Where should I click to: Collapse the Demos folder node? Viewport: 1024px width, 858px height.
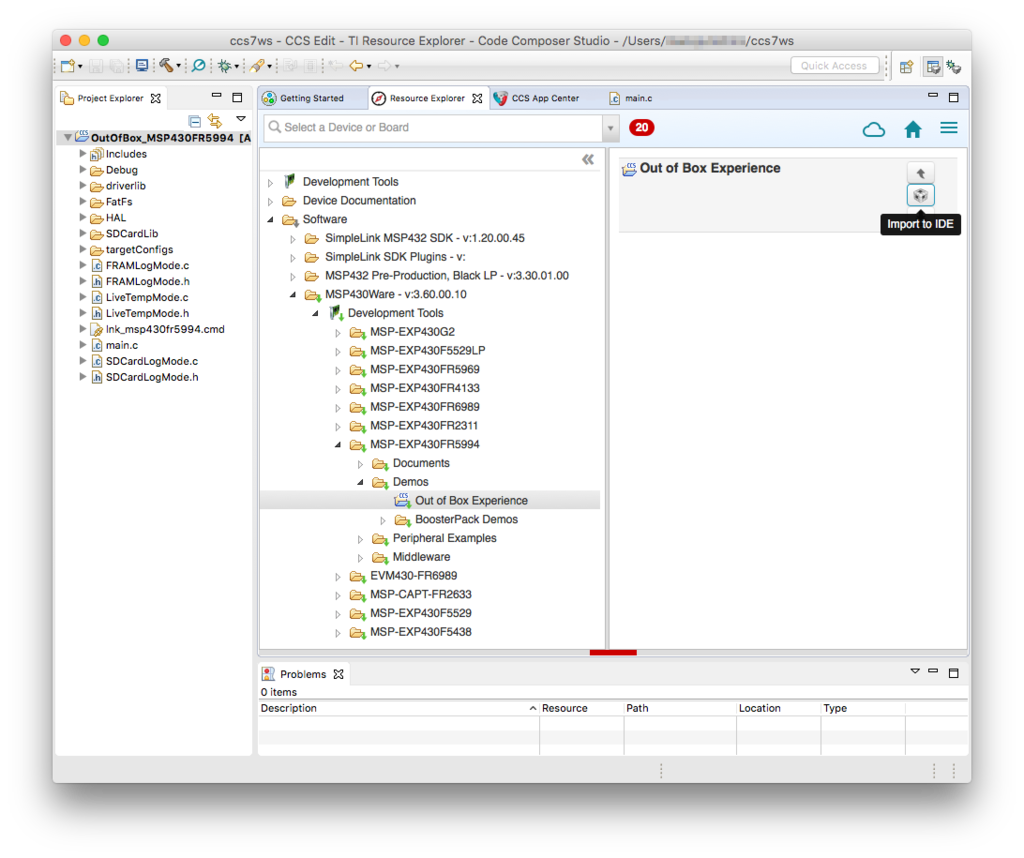[360, 482]
